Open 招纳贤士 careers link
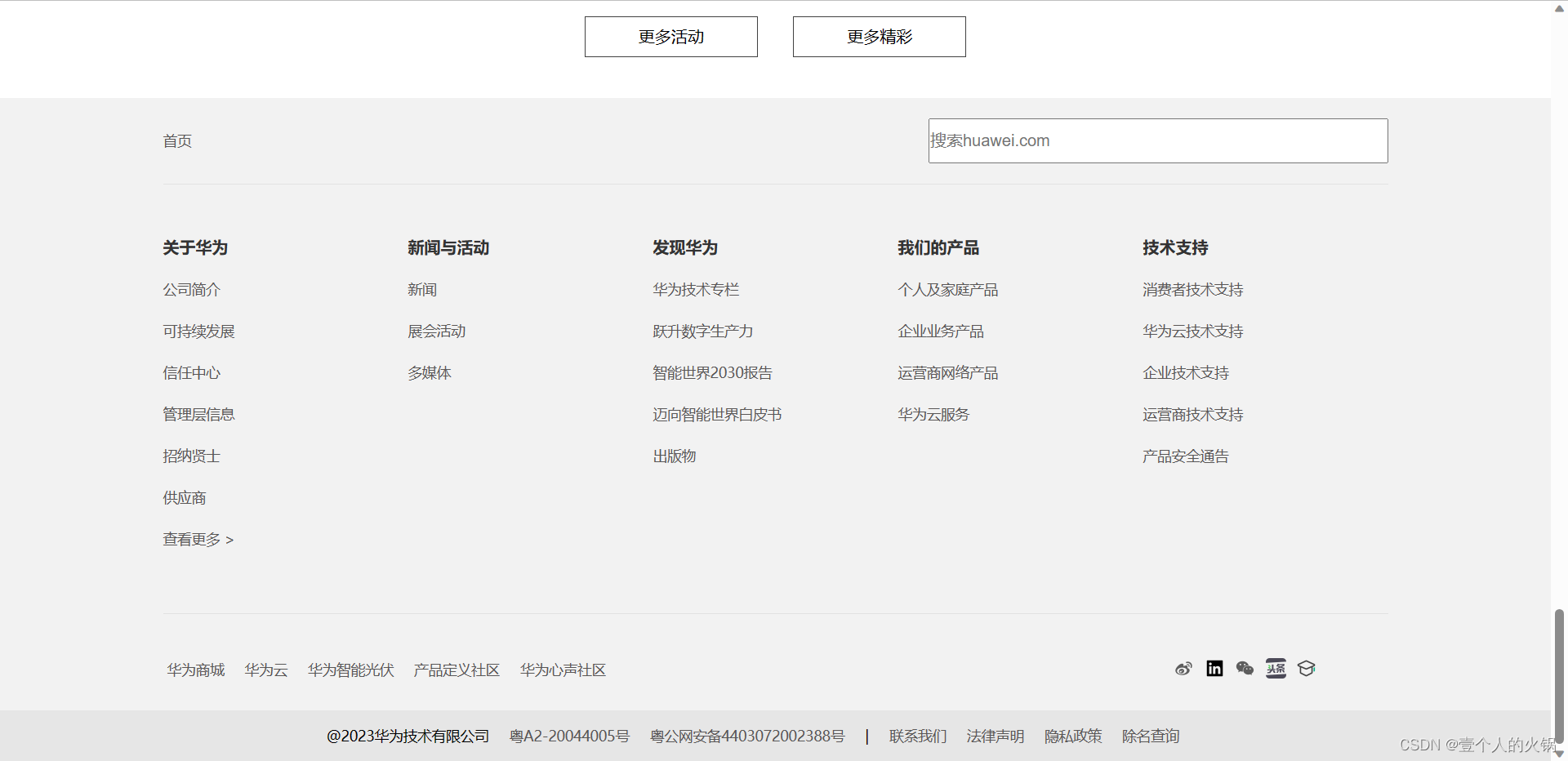 click(192, 456)
